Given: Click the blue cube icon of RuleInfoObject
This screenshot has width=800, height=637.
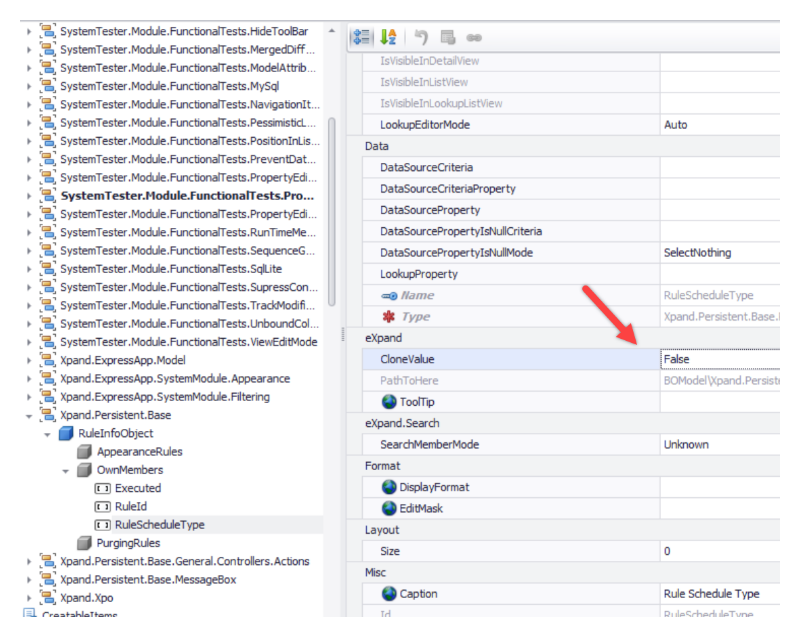Looking at the screenshot, I should 66,434.
